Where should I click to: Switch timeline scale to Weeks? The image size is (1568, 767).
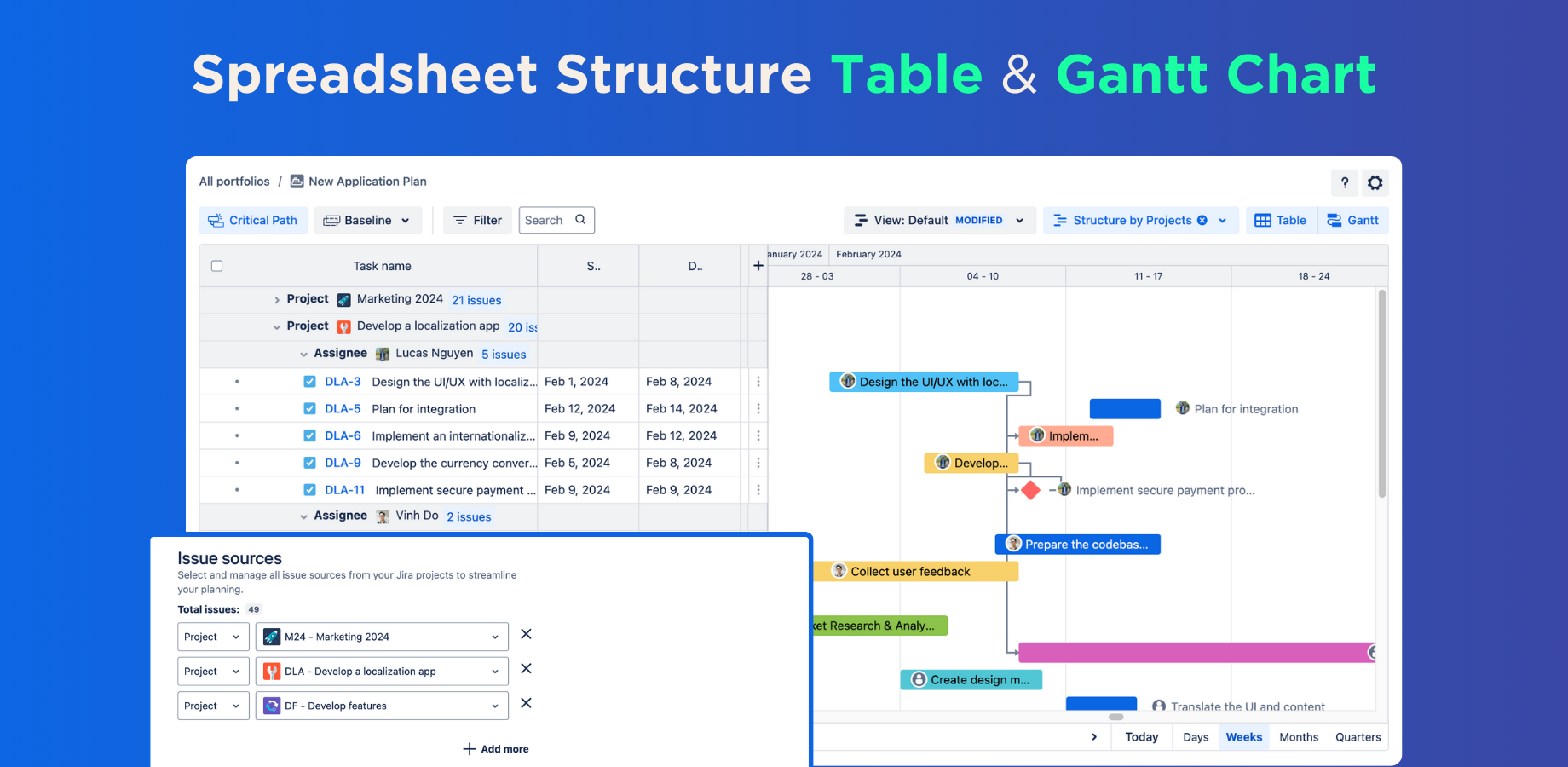1244,737
